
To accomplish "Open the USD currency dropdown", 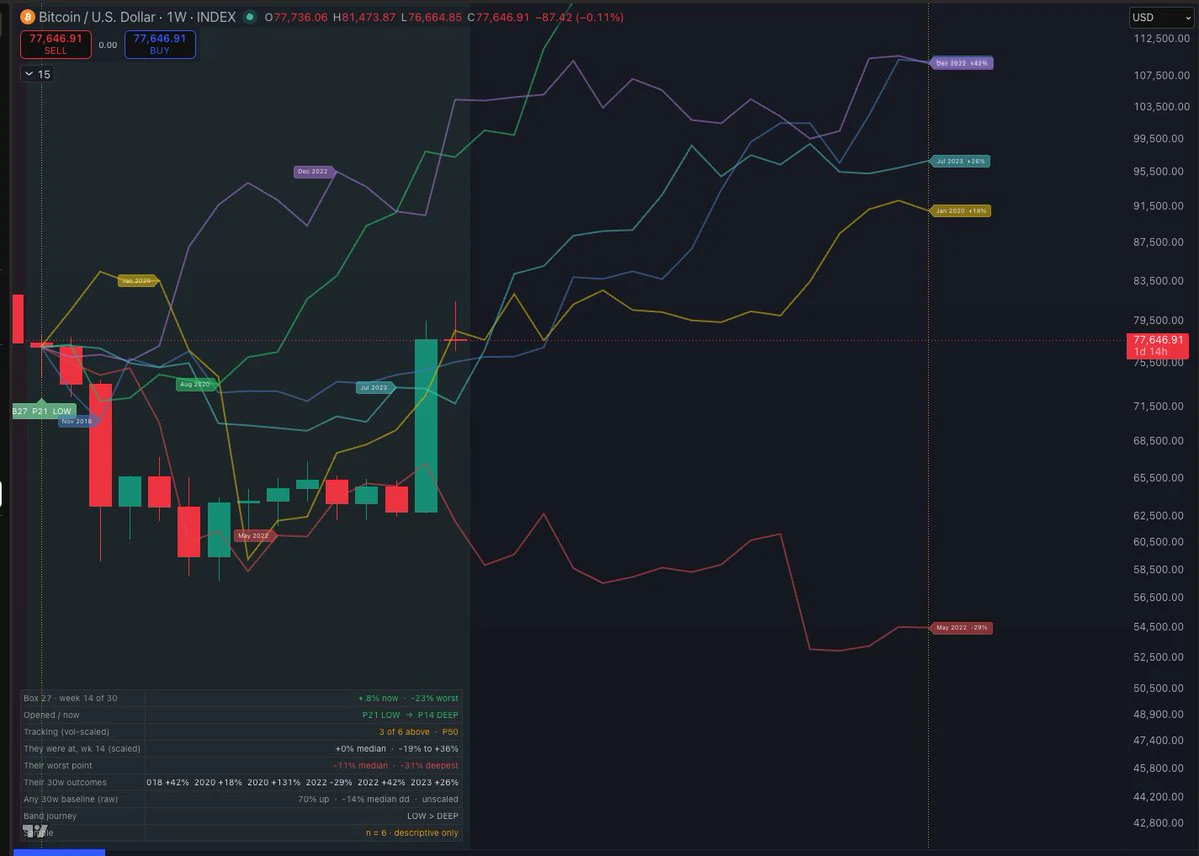I will point(1161,18).
